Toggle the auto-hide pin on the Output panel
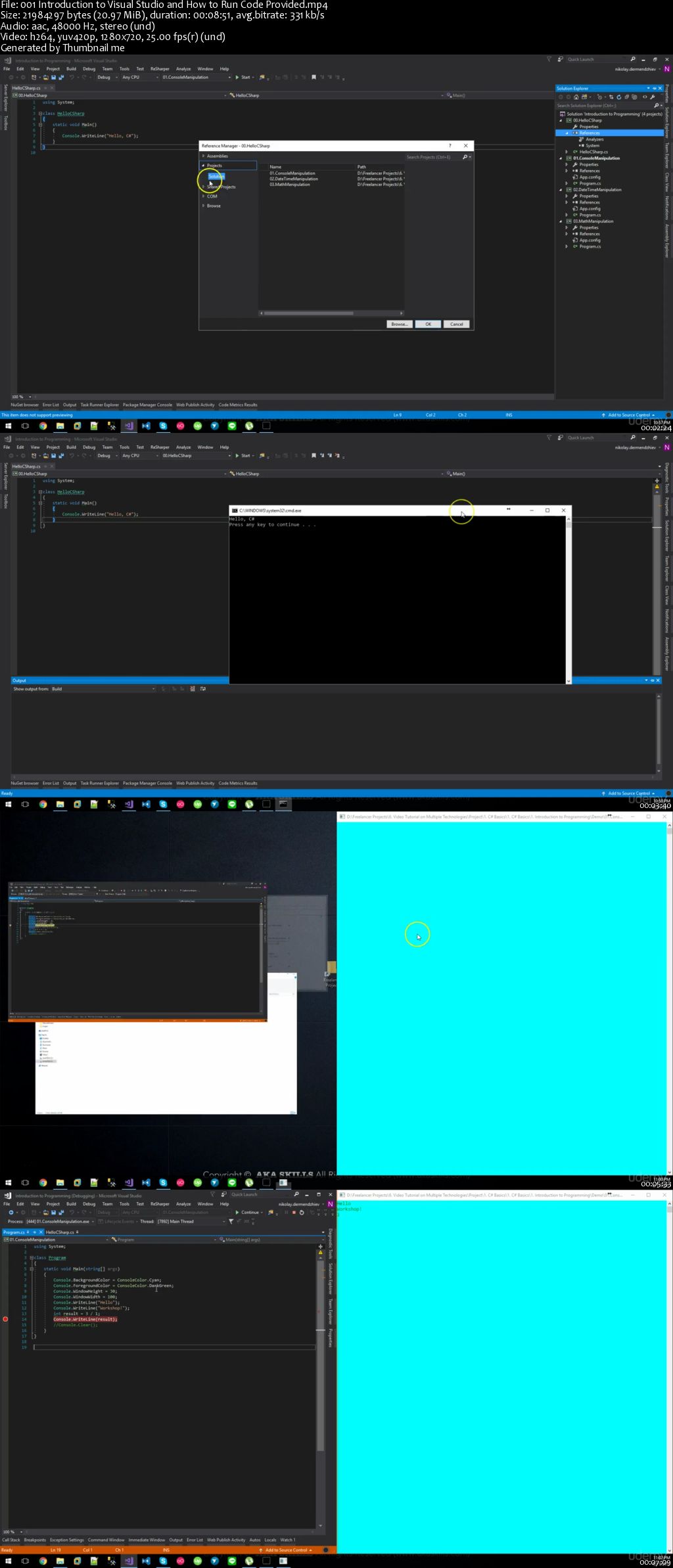Image resolution: width=673 pixels, height=1568 pixels. [x=652, y=681]
